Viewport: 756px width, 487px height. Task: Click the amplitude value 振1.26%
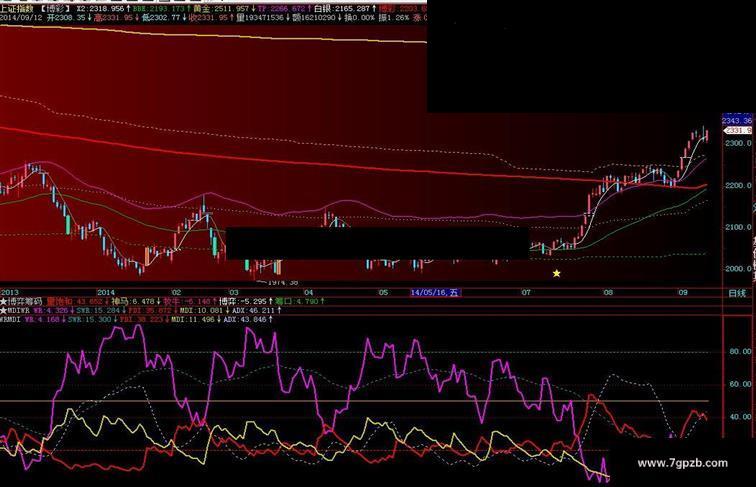coord(394,17)
